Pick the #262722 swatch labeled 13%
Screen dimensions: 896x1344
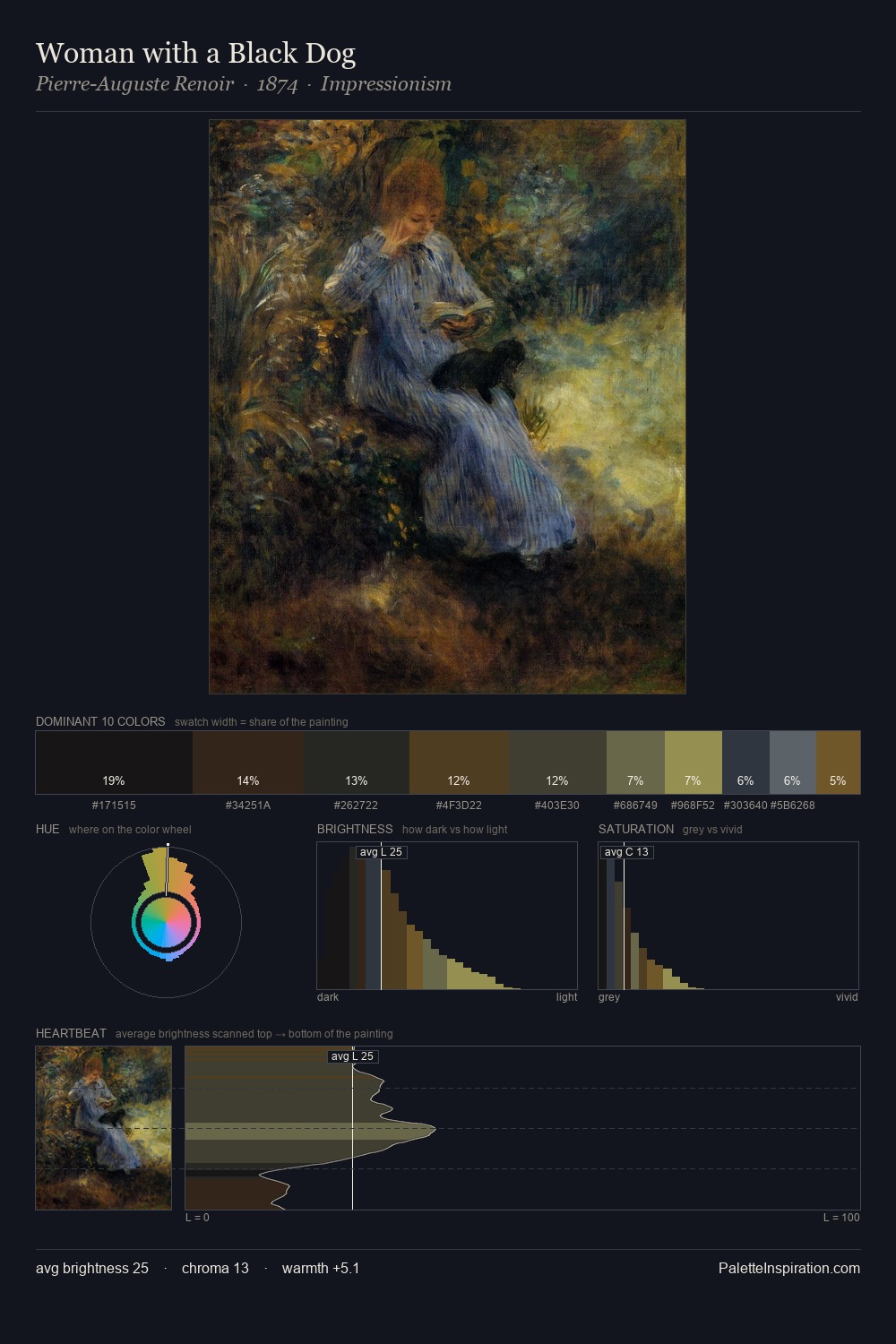pos(357,762)
